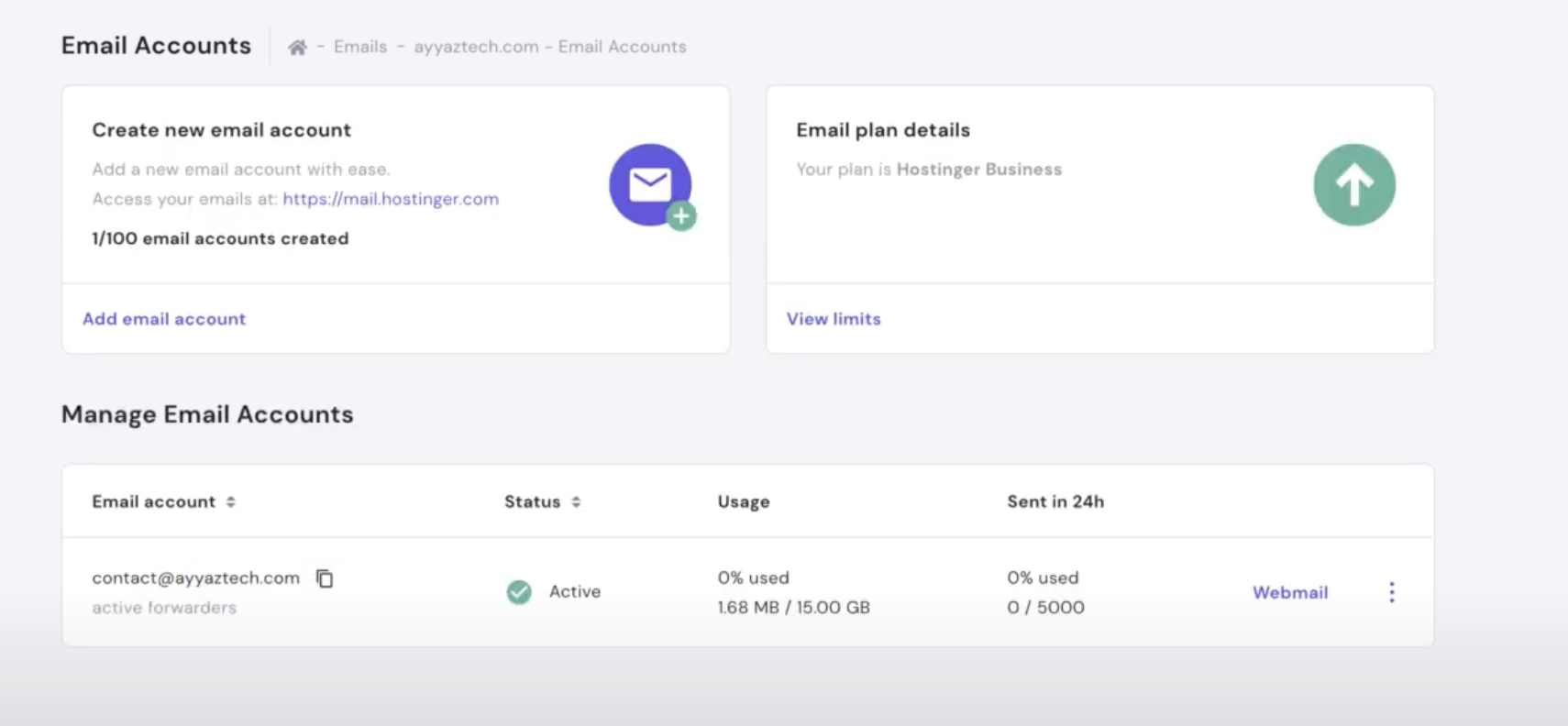
Task: Click the 1.68 MB / 15.00 GB usage value
Action: (793, 608)
